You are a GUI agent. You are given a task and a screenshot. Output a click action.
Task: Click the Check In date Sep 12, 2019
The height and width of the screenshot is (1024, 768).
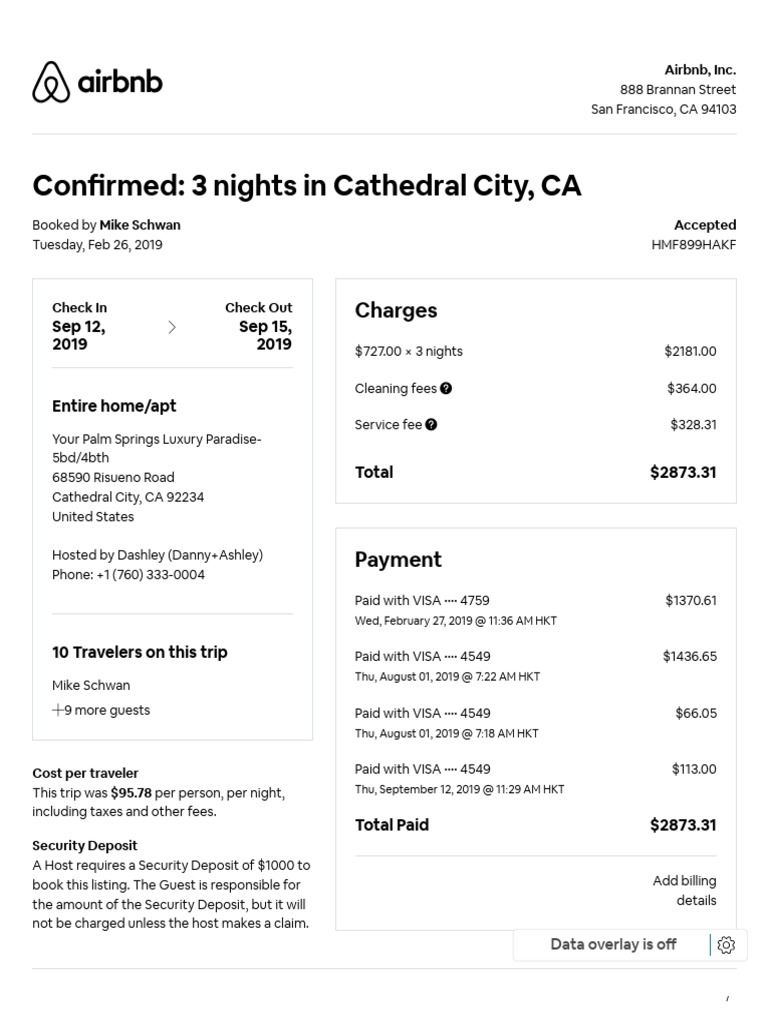click(x=79, y=335)
